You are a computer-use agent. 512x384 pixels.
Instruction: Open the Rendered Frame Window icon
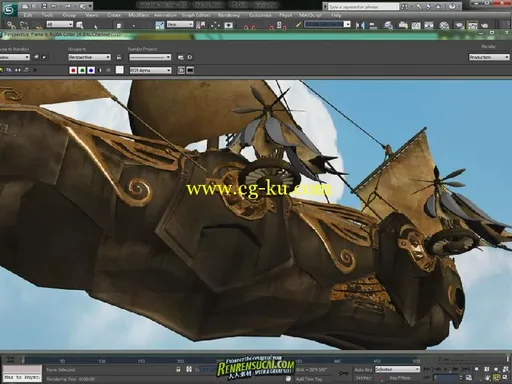click(472, 25)
